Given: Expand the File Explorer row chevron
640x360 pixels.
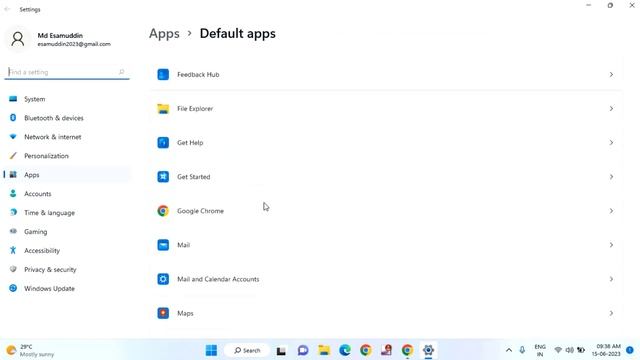Looking at the screenshot, I should [611, 109].
